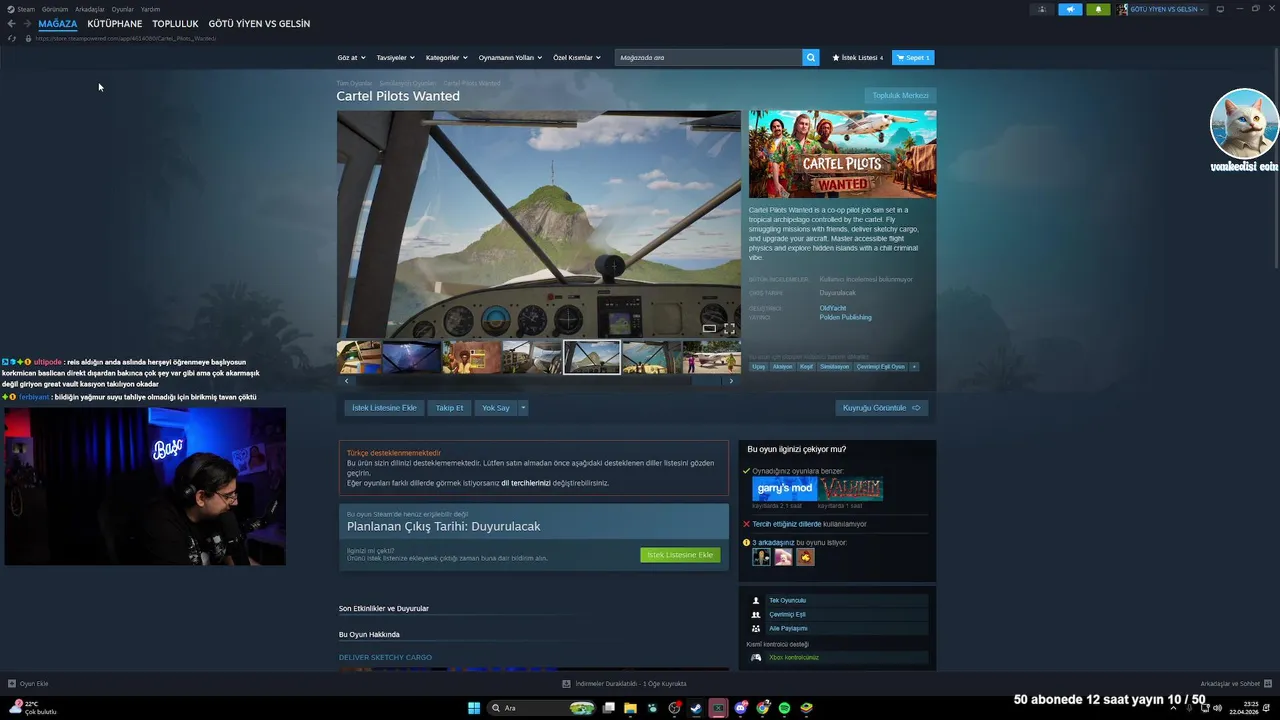Screen dimensions: 1280x720
Task: Open the third friend avatar wanting this game
Action: (805, 557)
